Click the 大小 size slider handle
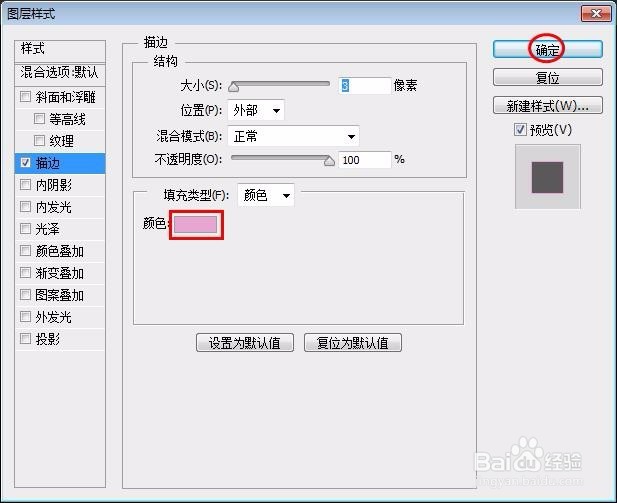This screenshot has height=503, width=617. coord(233,86)
